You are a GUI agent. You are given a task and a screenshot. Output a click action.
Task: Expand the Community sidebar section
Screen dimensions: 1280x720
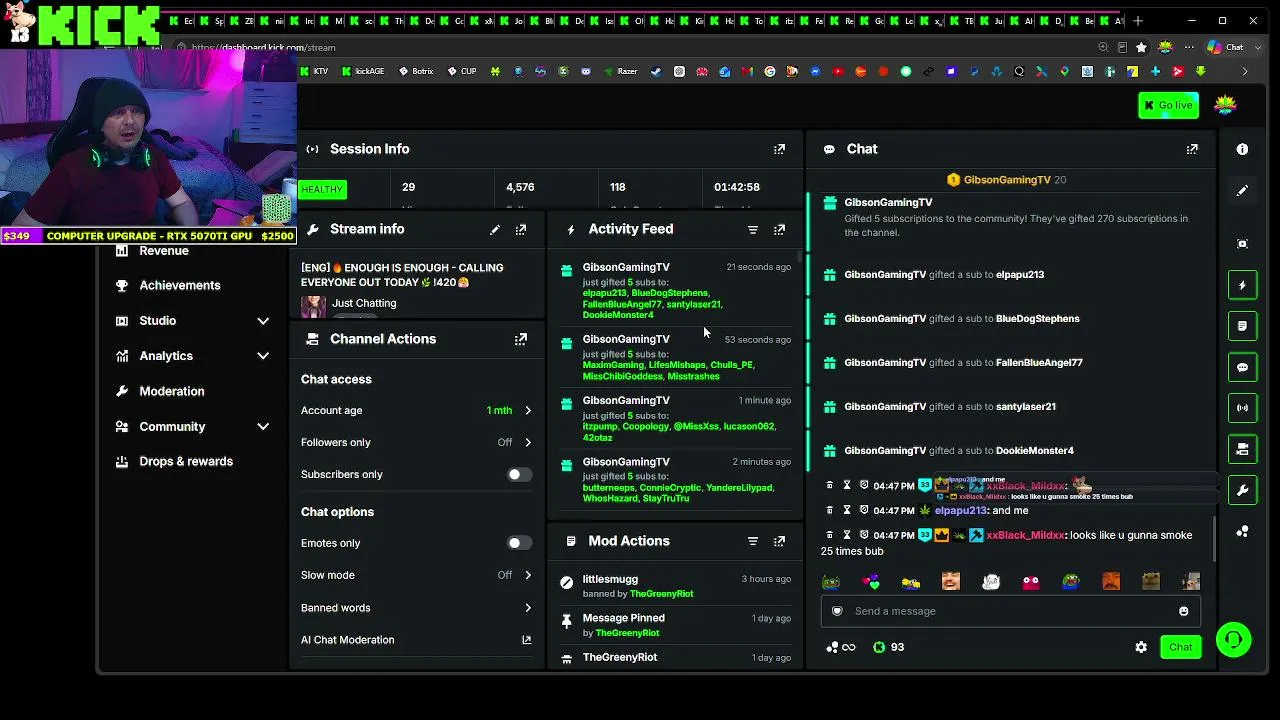click(263, 427)
